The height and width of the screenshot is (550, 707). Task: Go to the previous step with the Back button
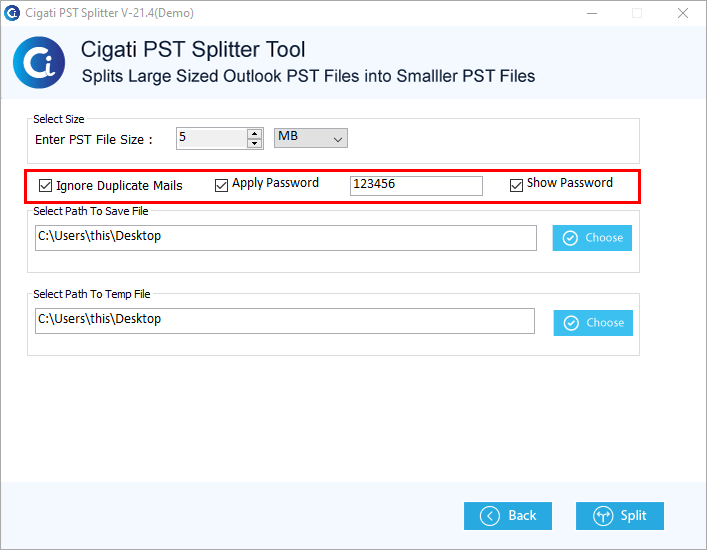[x=508, y=516]
